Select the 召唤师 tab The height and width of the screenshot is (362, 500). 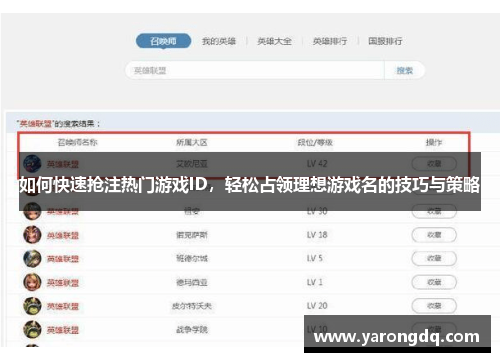[163, 41]
